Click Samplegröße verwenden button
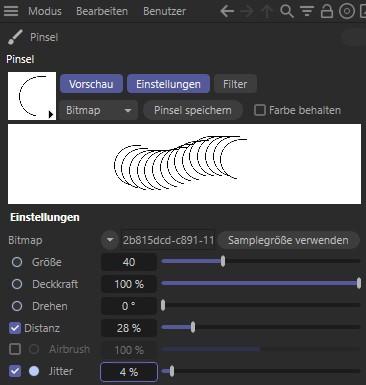This screenshot has width=366, height=385. [288, 240]
